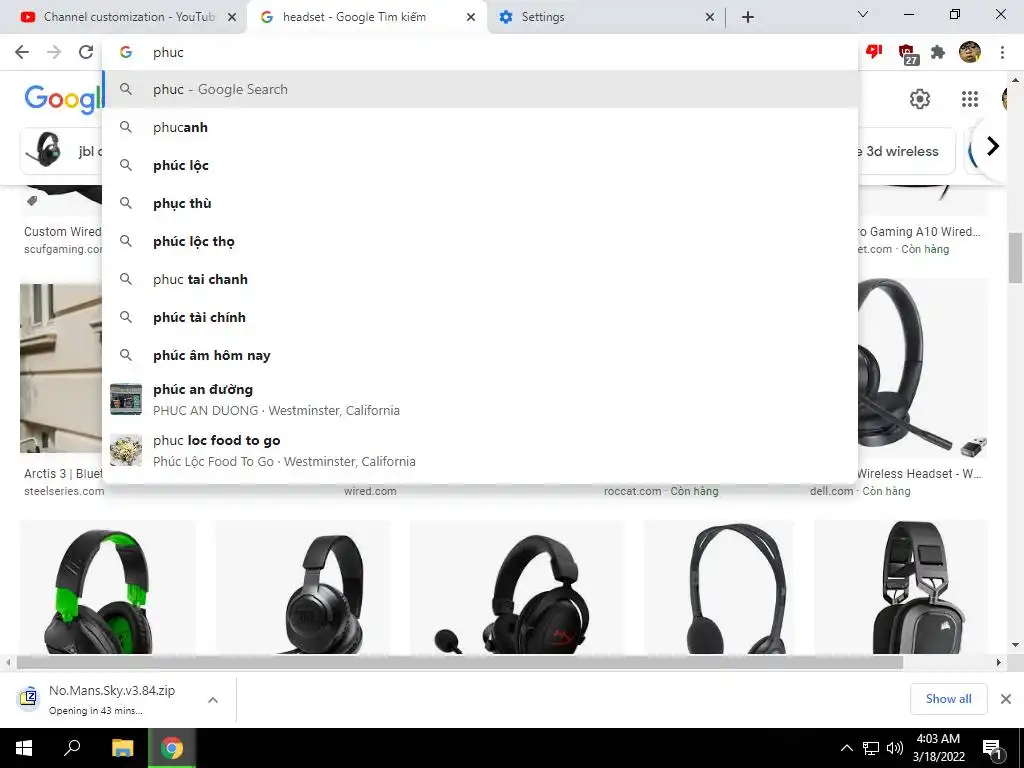The height and width of the screenshot is (768, 1024).
Task: Click the red extension with badge 27
Action: click(907, 54)
